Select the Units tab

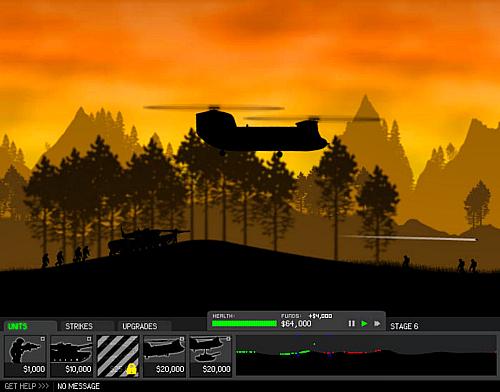pyautogui.click(x=17, y=326)
